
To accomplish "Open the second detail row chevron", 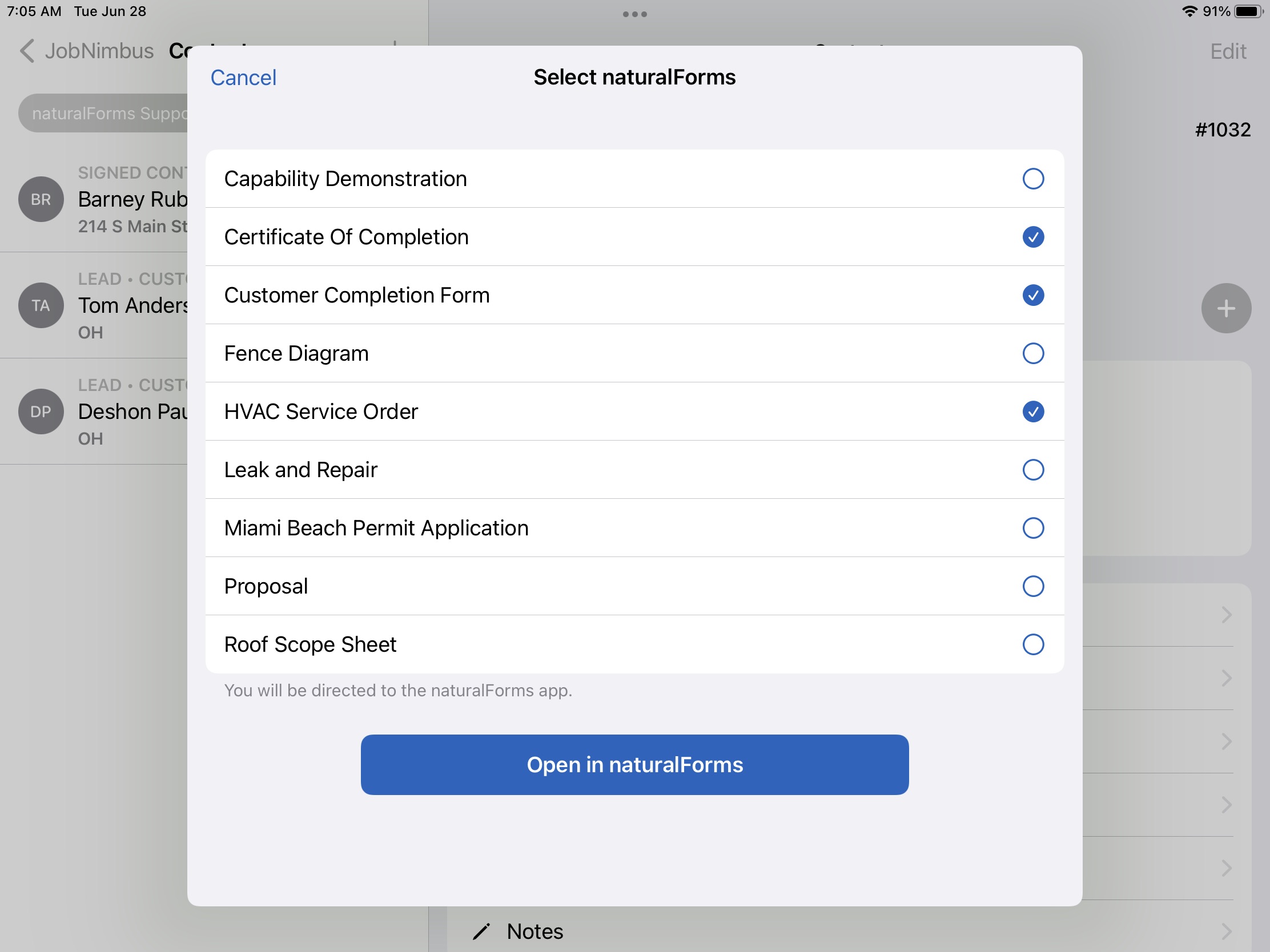I will pyautogui.click(x=1227, y=677).
